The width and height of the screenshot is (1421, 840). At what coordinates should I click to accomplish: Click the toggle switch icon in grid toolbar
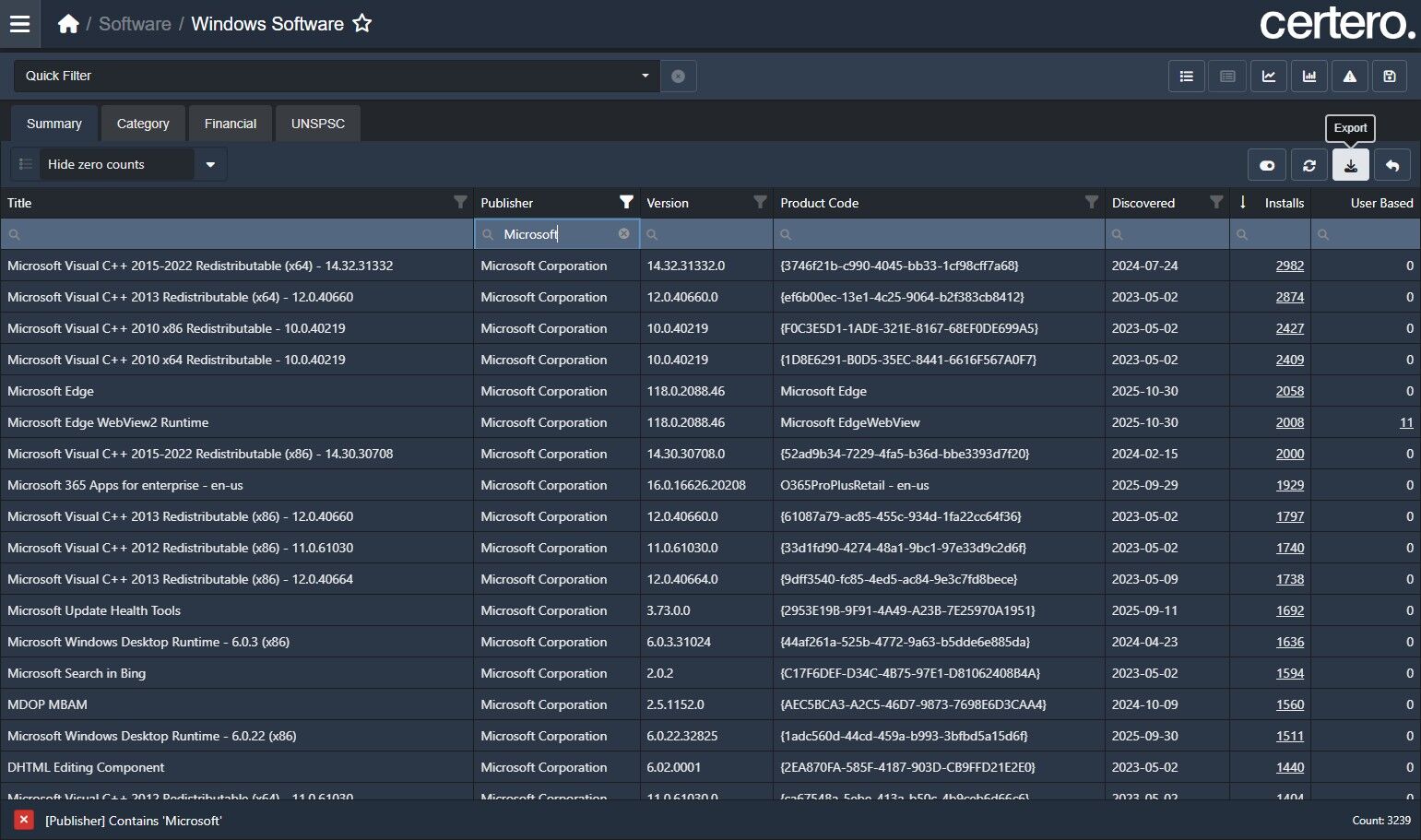tap(1267, 165)
